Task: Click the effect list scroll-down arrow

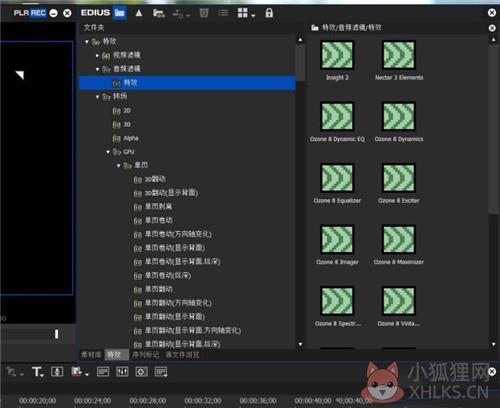Action: (x=494, y=344)
